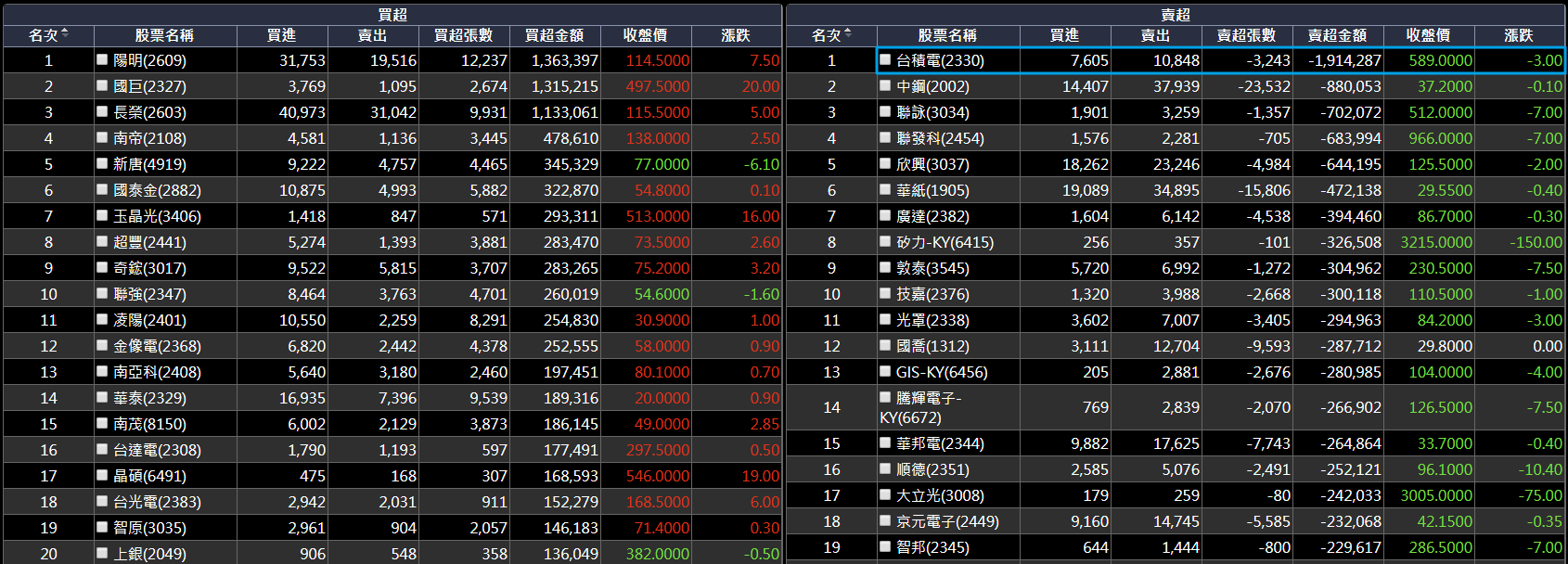Click closing price 3215.0000
The height and width of the screenshot is (564, 1568).
(1436, 242)
